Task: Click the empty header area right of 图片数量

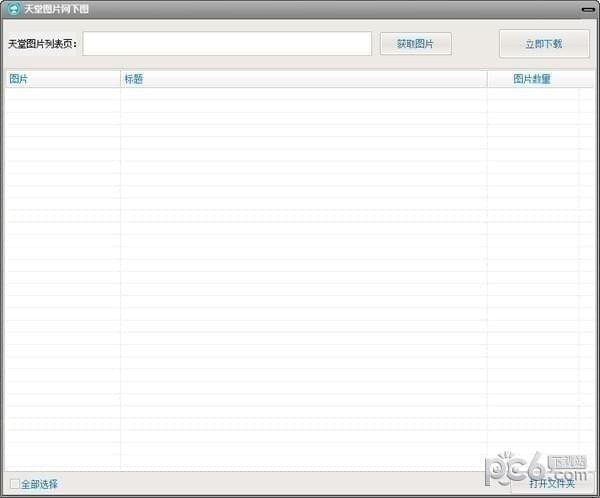Action: tap(587, 79)
